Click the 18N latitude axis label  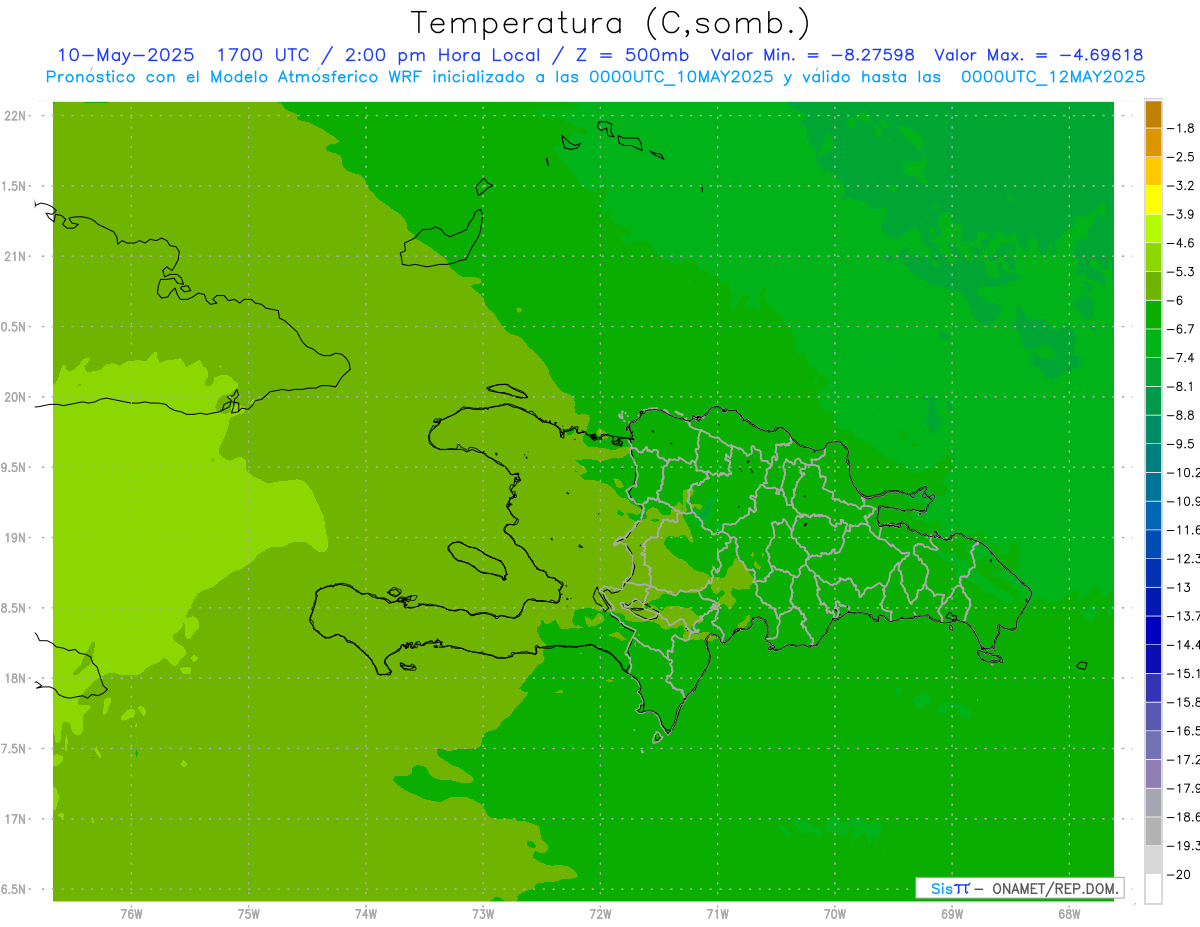pos(14,678)
